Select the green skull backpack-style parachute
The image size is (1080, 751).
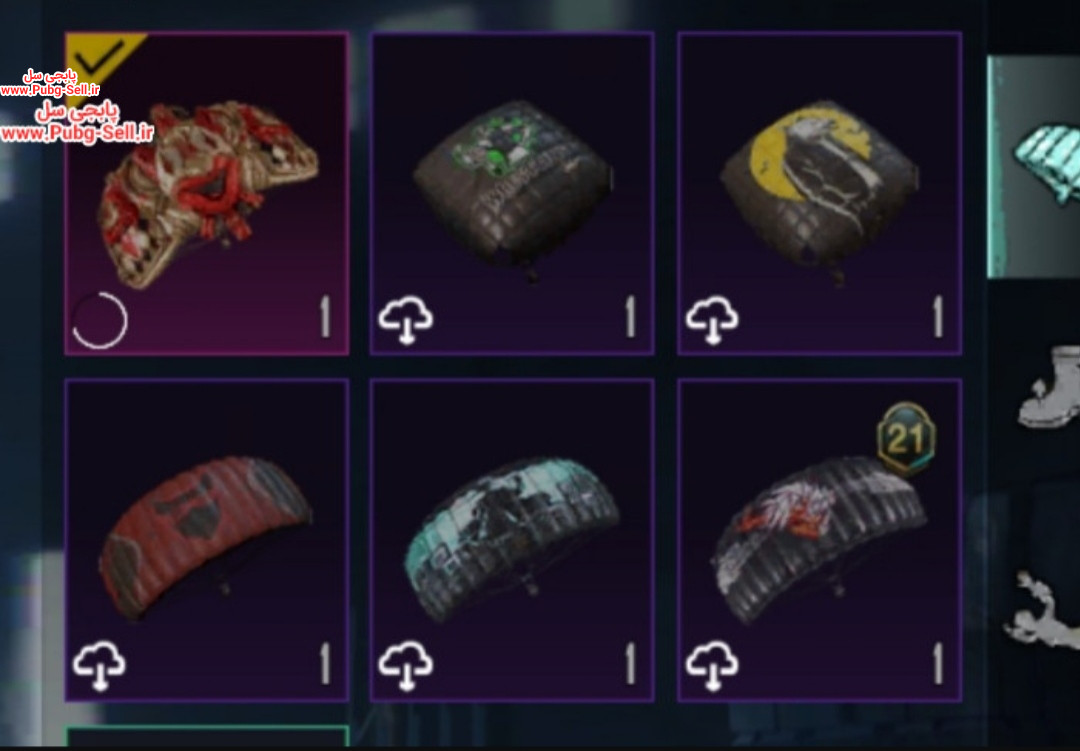coord(512,194)
